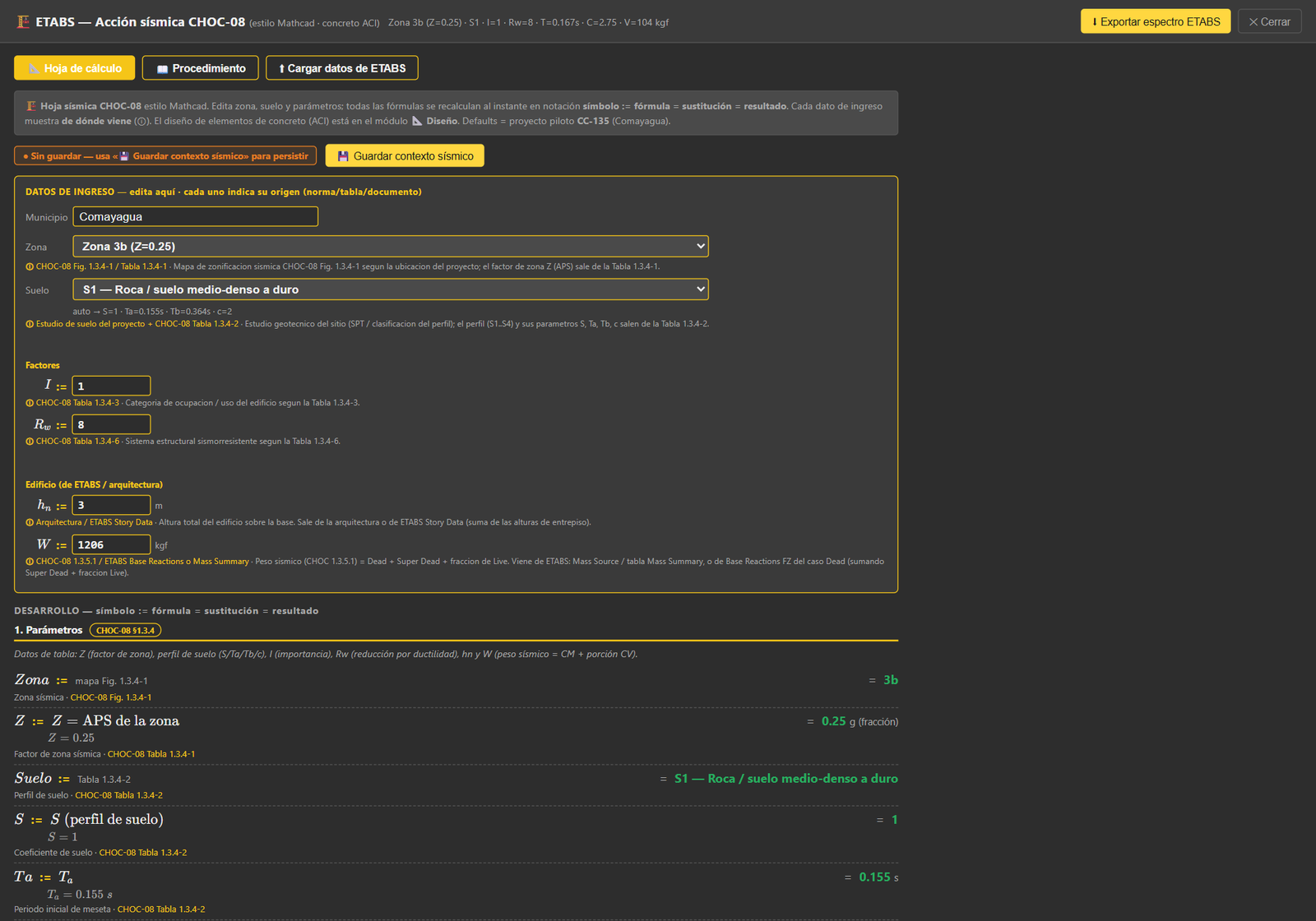Click 'CHOC-08 Tabla 1.3.4-6' source text under Rw

coord(77,442)
